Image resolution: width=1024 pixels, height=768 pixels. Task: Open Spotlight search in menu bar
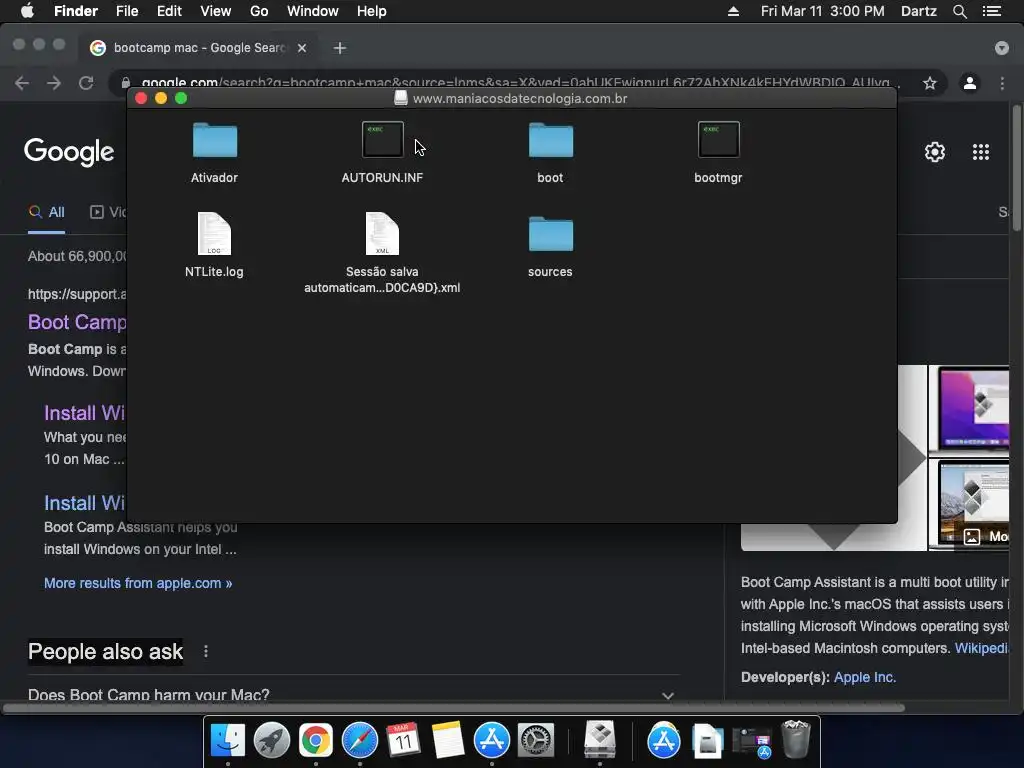tap(959, 11)
